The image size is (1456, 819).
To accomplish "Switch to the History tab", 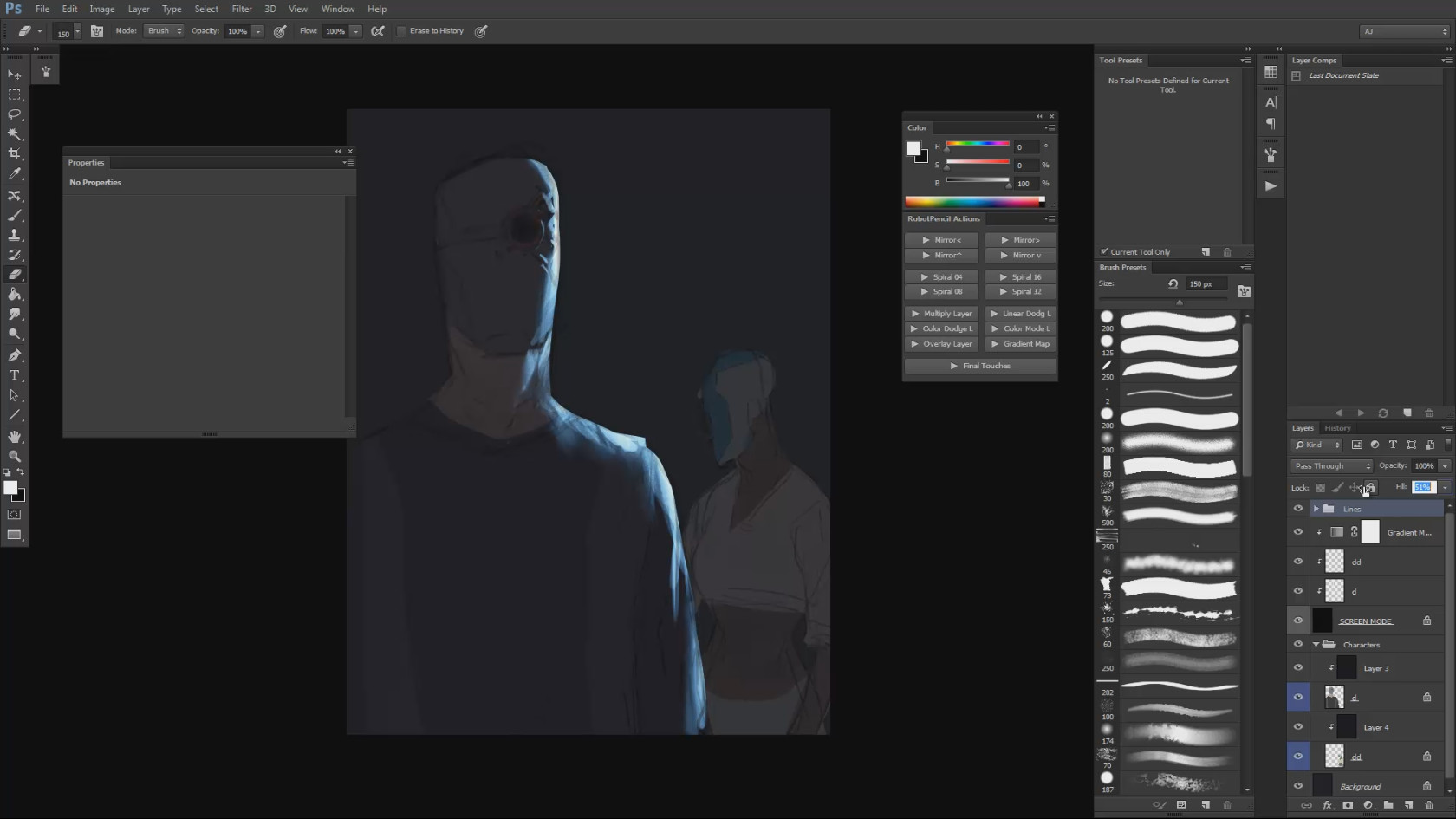I will (x=1337, y=428).
